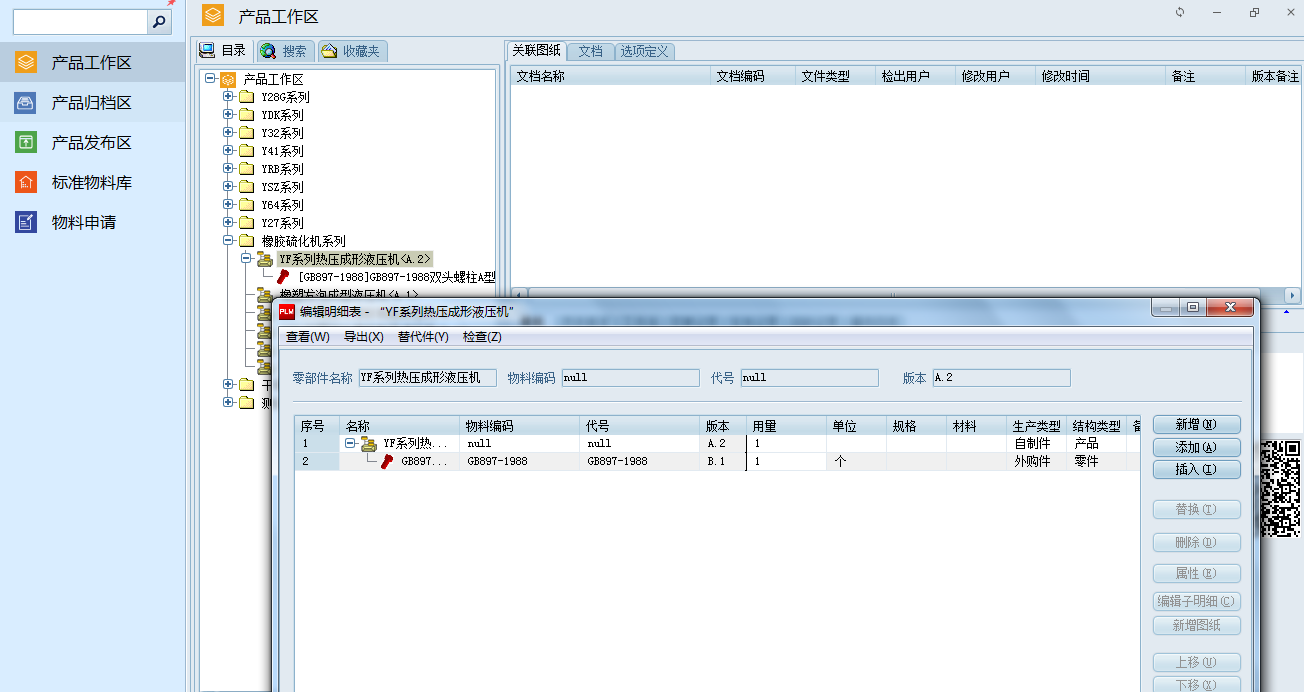Open 物料申请 in the sidebar
Image resolution: width=1304 pixels, height=692 pixels.
pyautogui.click(x=83, y=223)
